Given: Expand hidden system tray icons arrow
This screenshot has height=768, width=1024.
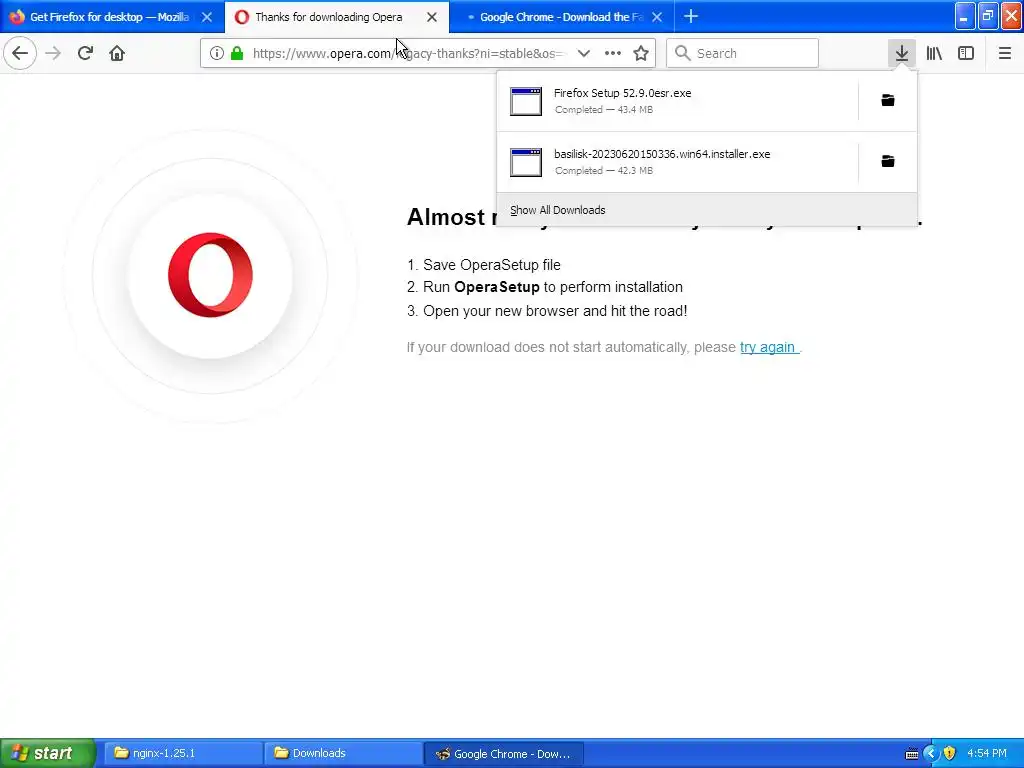Looking at the screenshot, I should (931, 754).
